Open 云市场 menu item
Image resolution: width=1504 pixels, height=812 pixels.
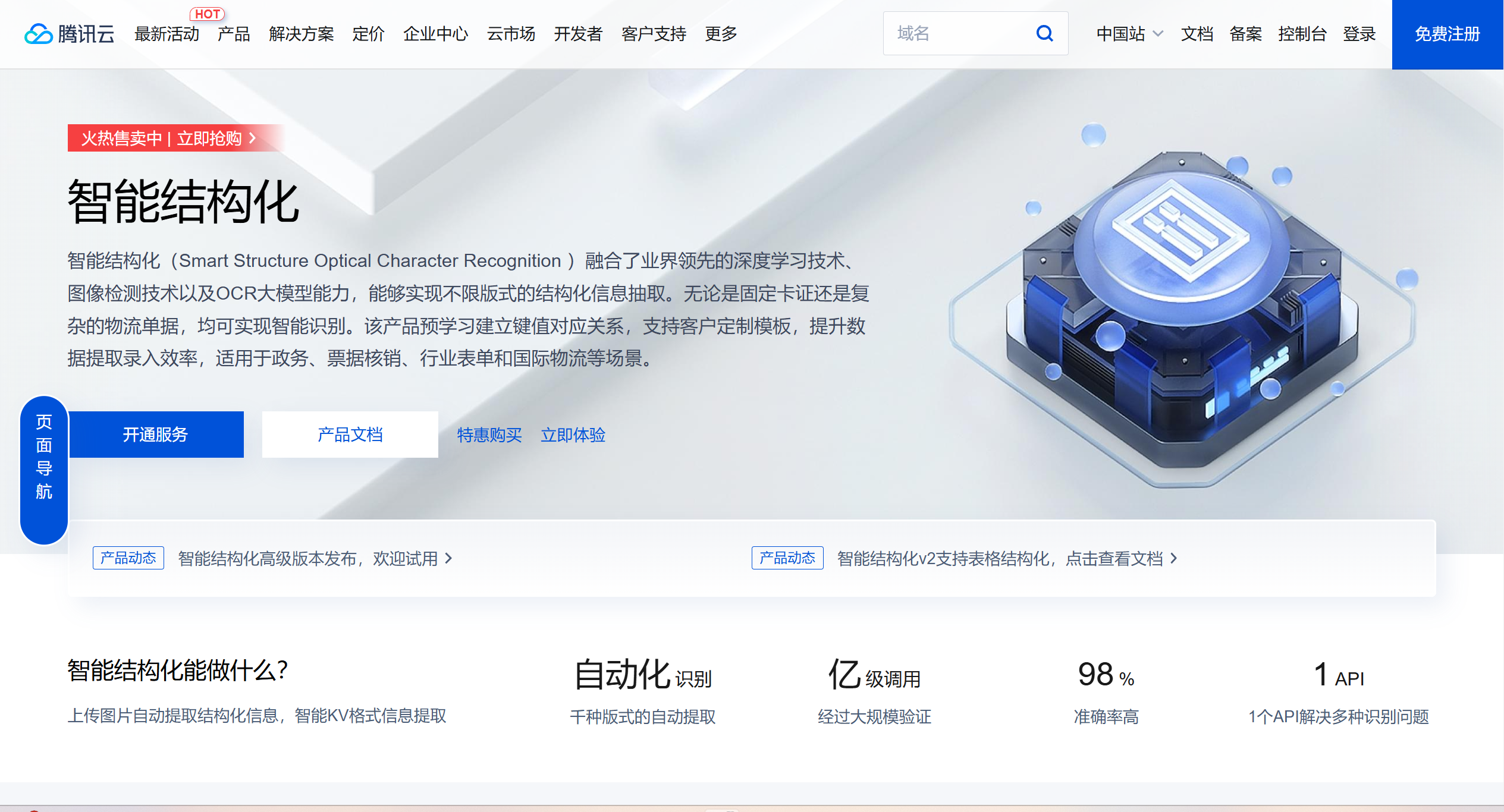511,34
